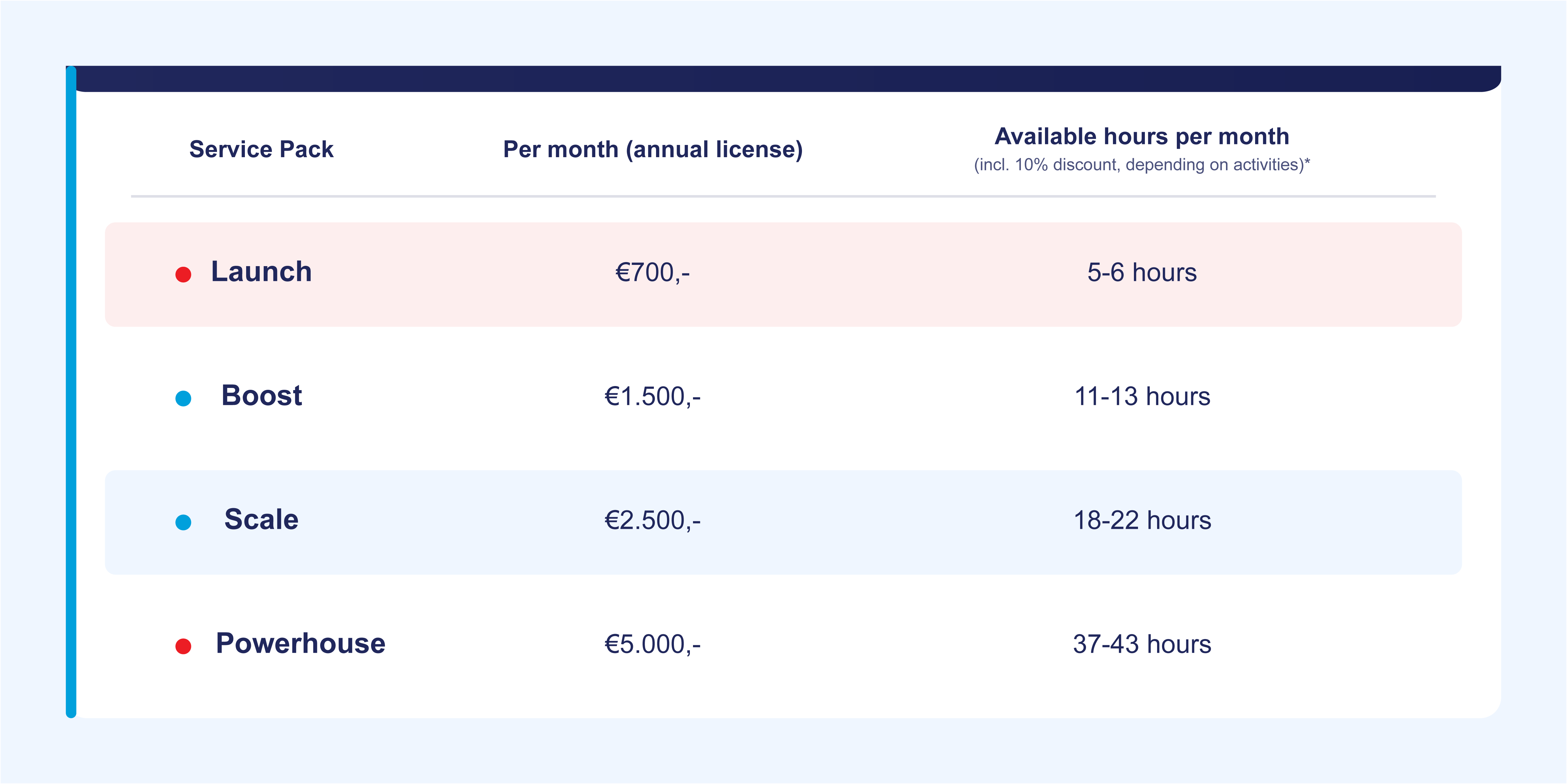
Task: Click the 10% discount footnote text
Action: coord(1142,165)
